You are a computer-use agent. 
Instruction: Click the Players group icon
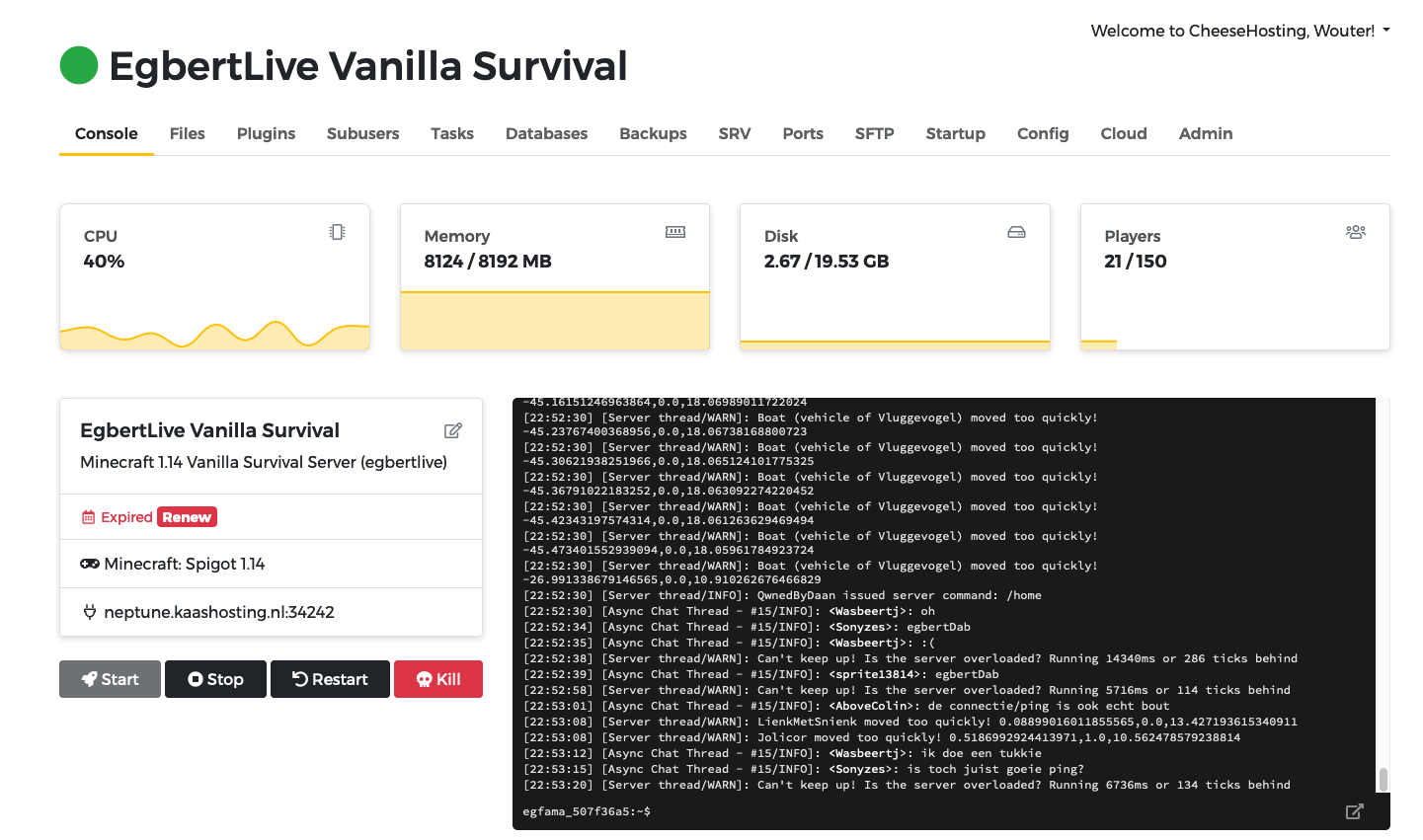click(x=1356, y=232)
